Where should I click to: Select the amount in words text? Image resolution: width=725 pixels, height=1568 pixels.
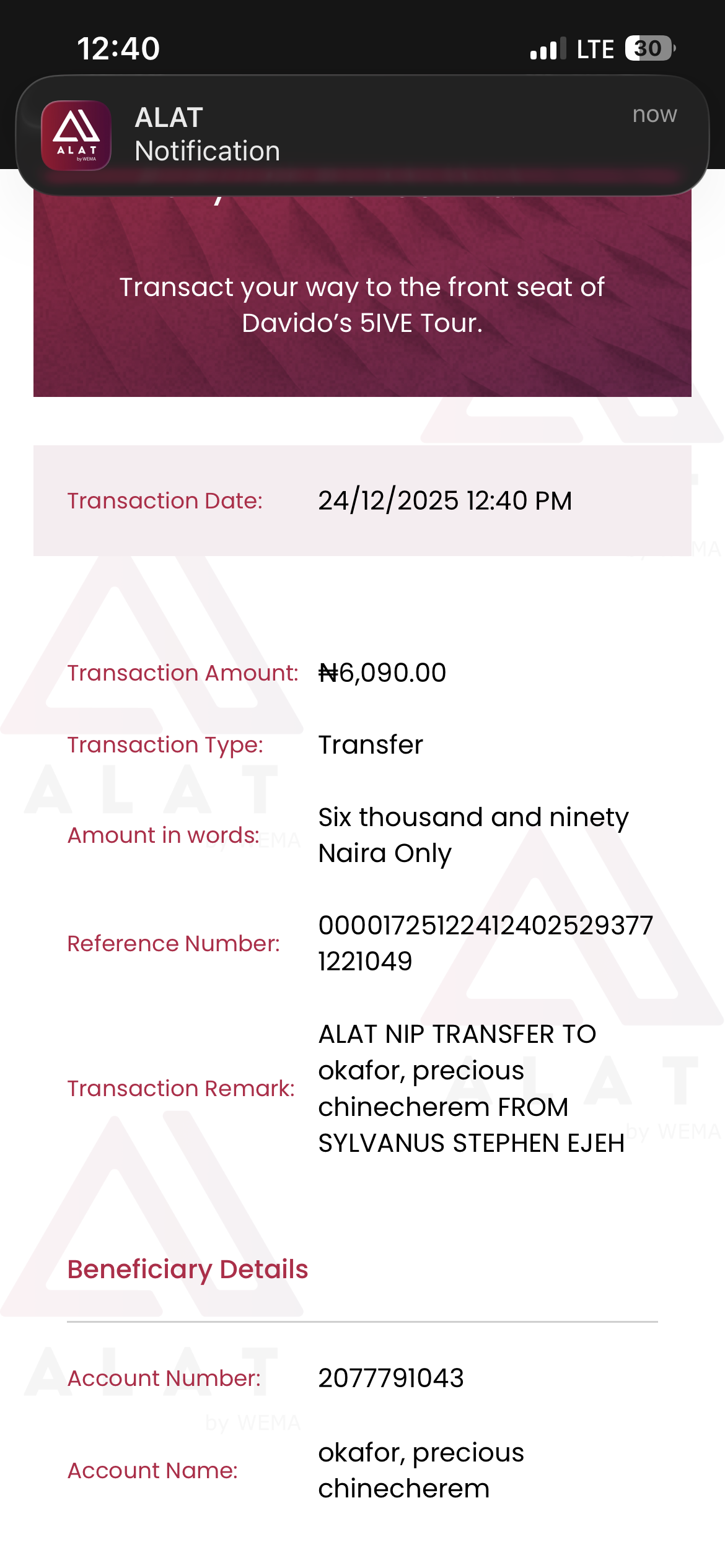[x=473, y=835]
